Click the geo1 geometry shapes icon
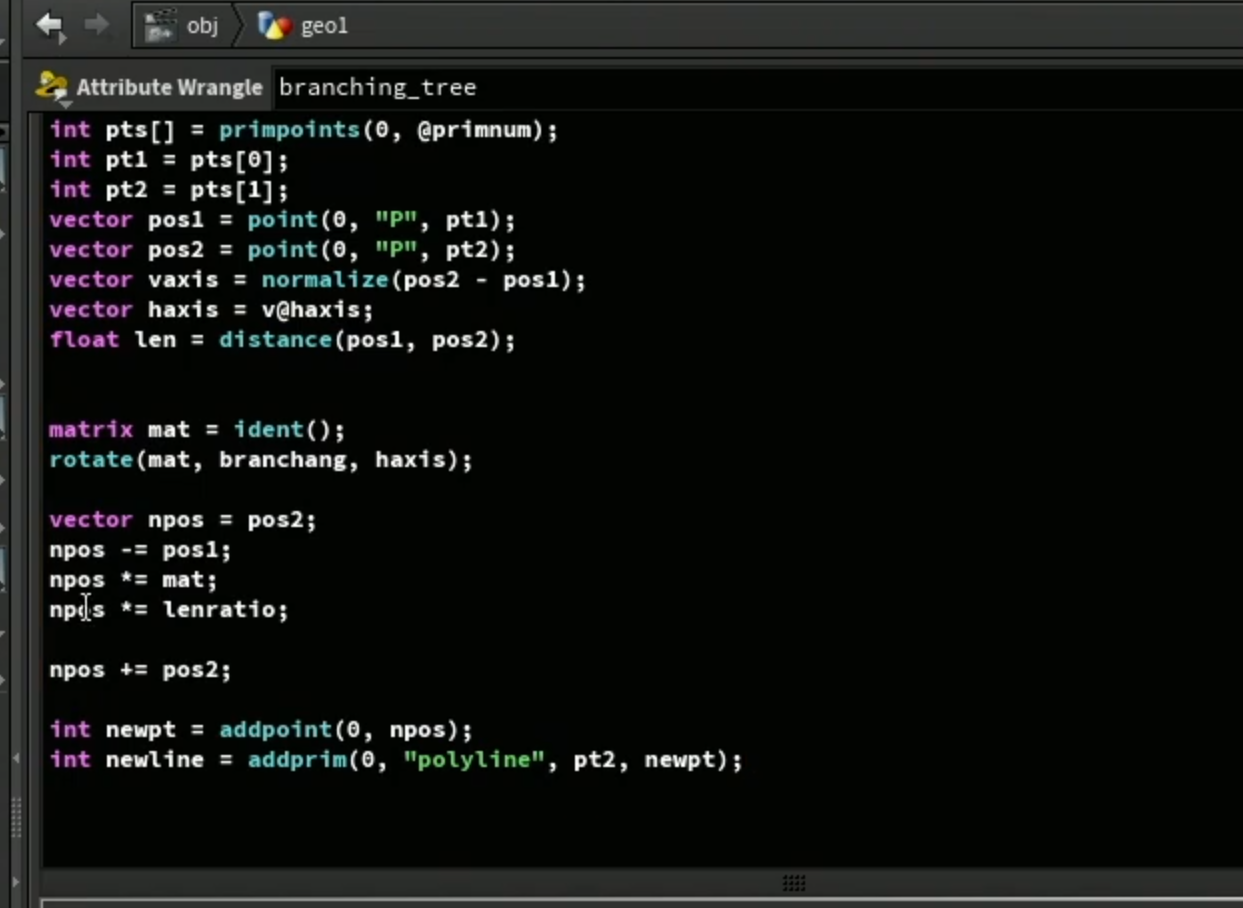The width and height of the screenshot is (1243, 908). pos(274,26)
